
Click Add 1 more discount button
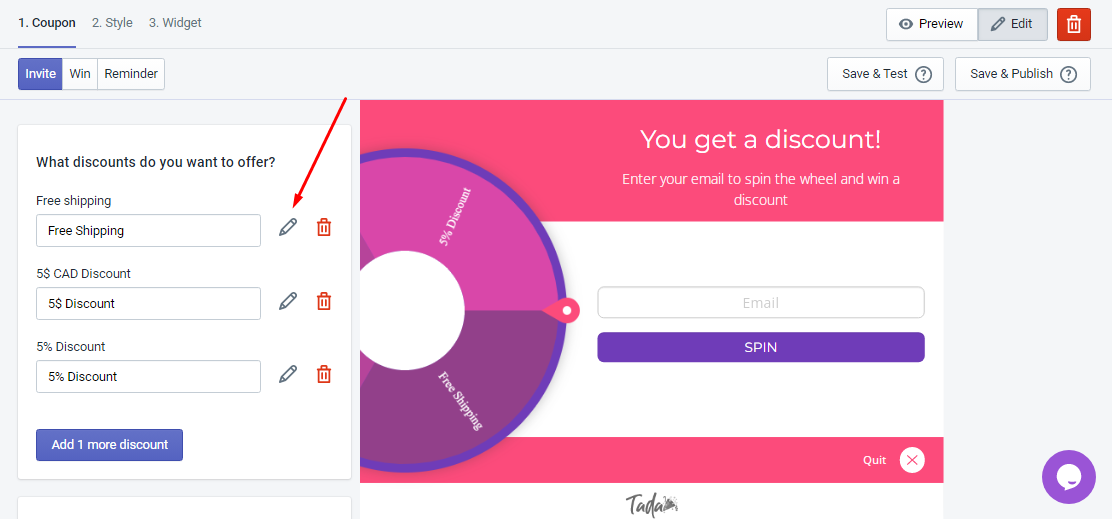point(109,445)
